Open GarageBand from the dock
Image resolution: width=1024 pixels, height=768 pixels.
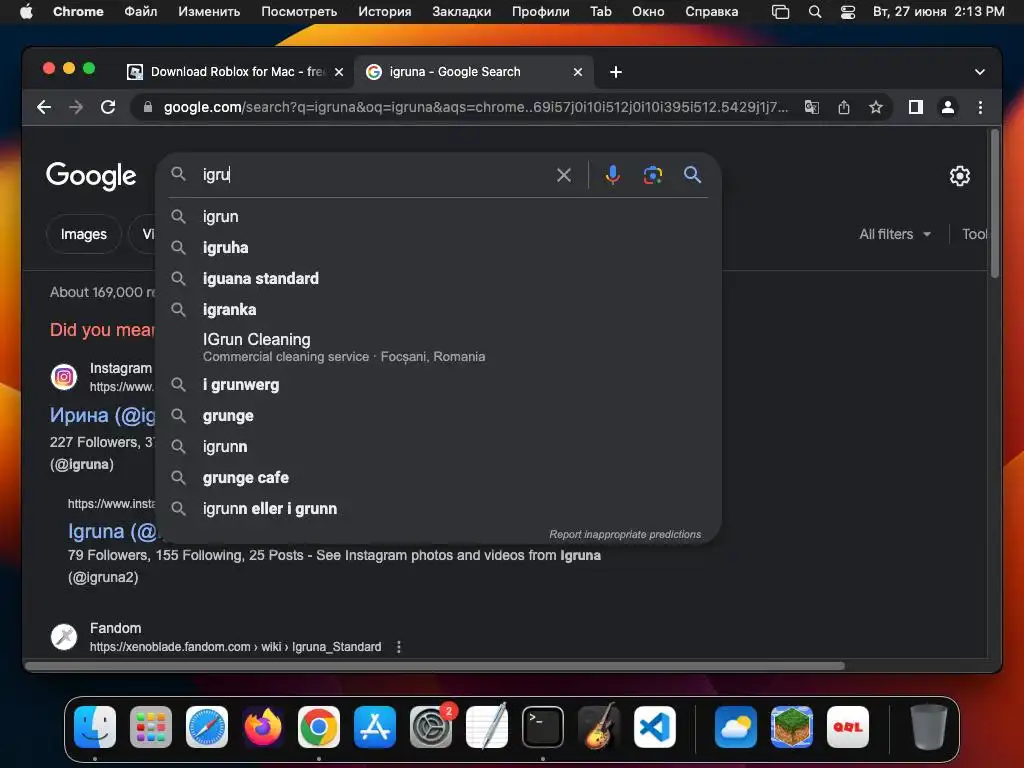[599, 727]
